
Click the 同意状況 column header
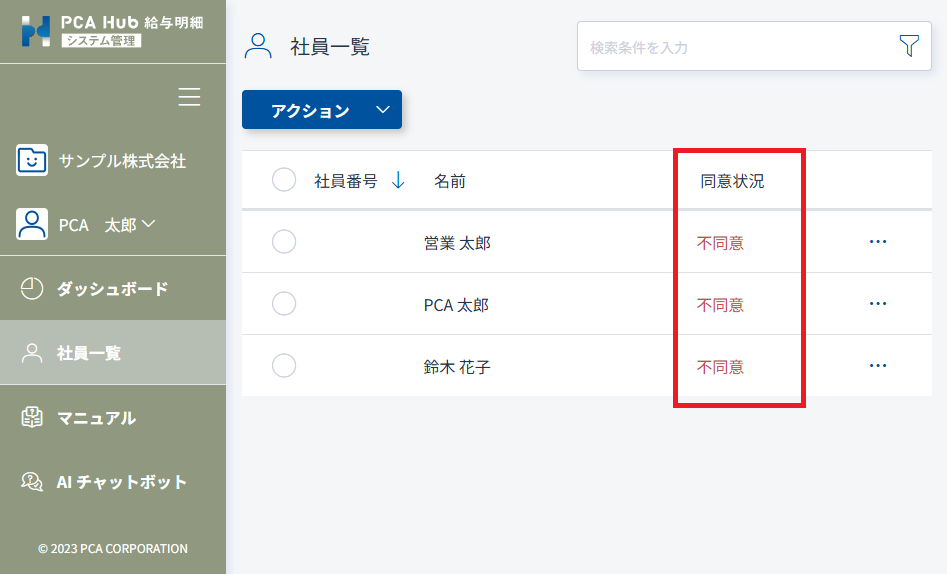click(732, 181)
